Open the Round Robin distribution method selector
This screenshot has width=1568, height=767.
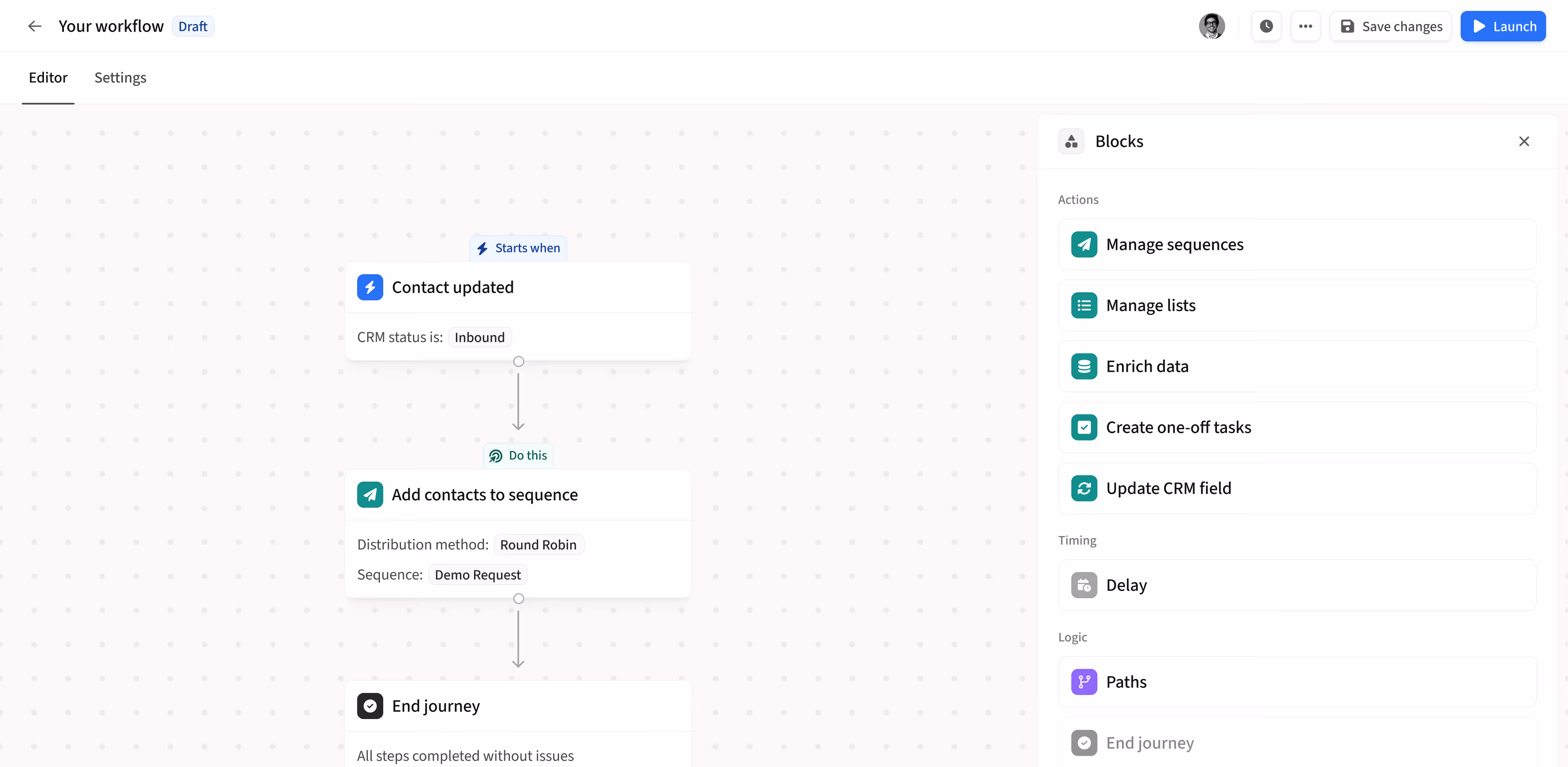pos(538,544)
